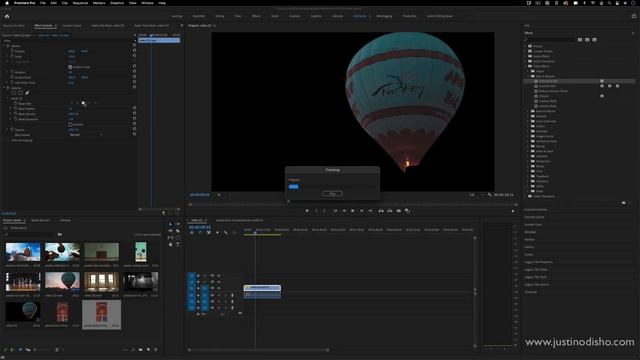Image resolution: width=640 pixels, height=360 pixels.
Task: Select the Razor tool
Action: point(178,231)
